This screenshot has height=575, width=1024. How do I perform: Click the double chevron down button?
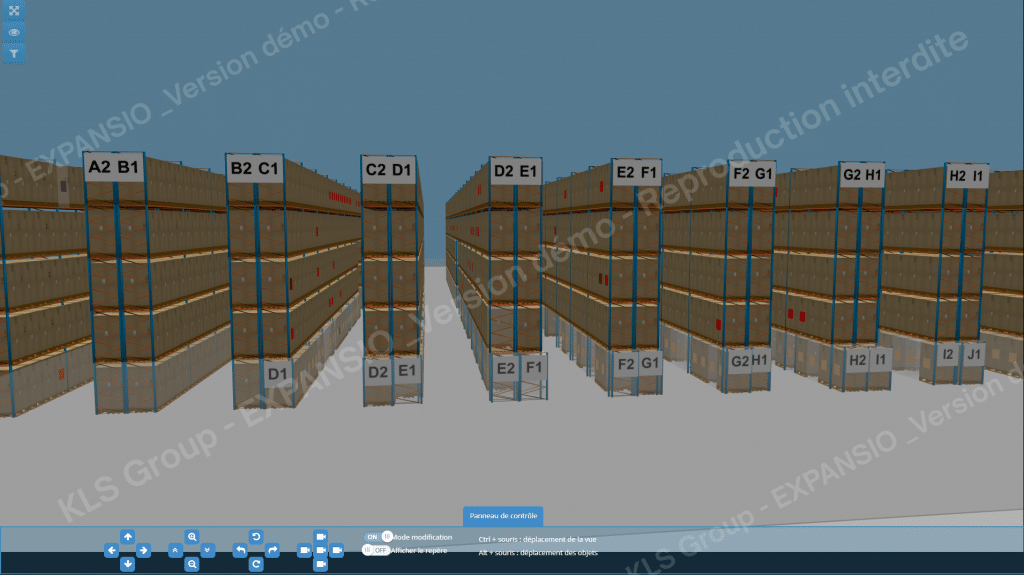pos(208,551)
